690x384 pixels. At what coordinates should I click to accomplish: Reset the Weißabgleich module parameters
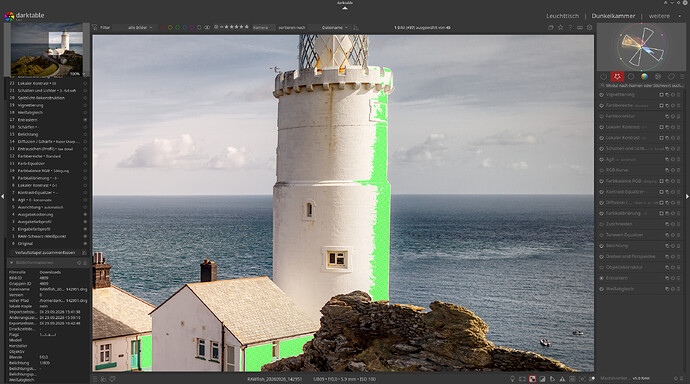click(672, 289)
